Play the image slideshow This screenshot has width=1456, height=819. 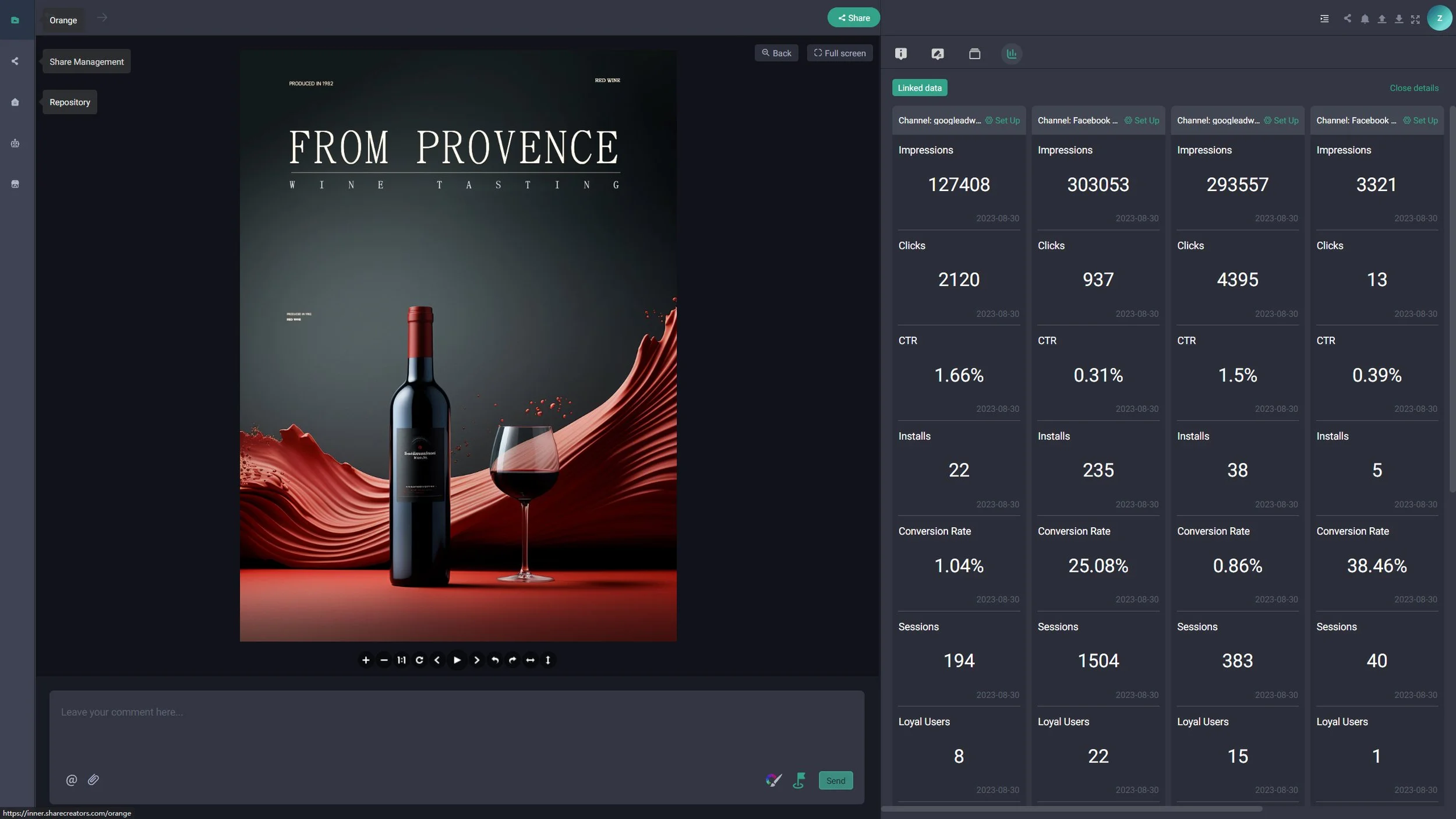pos(457,660)
